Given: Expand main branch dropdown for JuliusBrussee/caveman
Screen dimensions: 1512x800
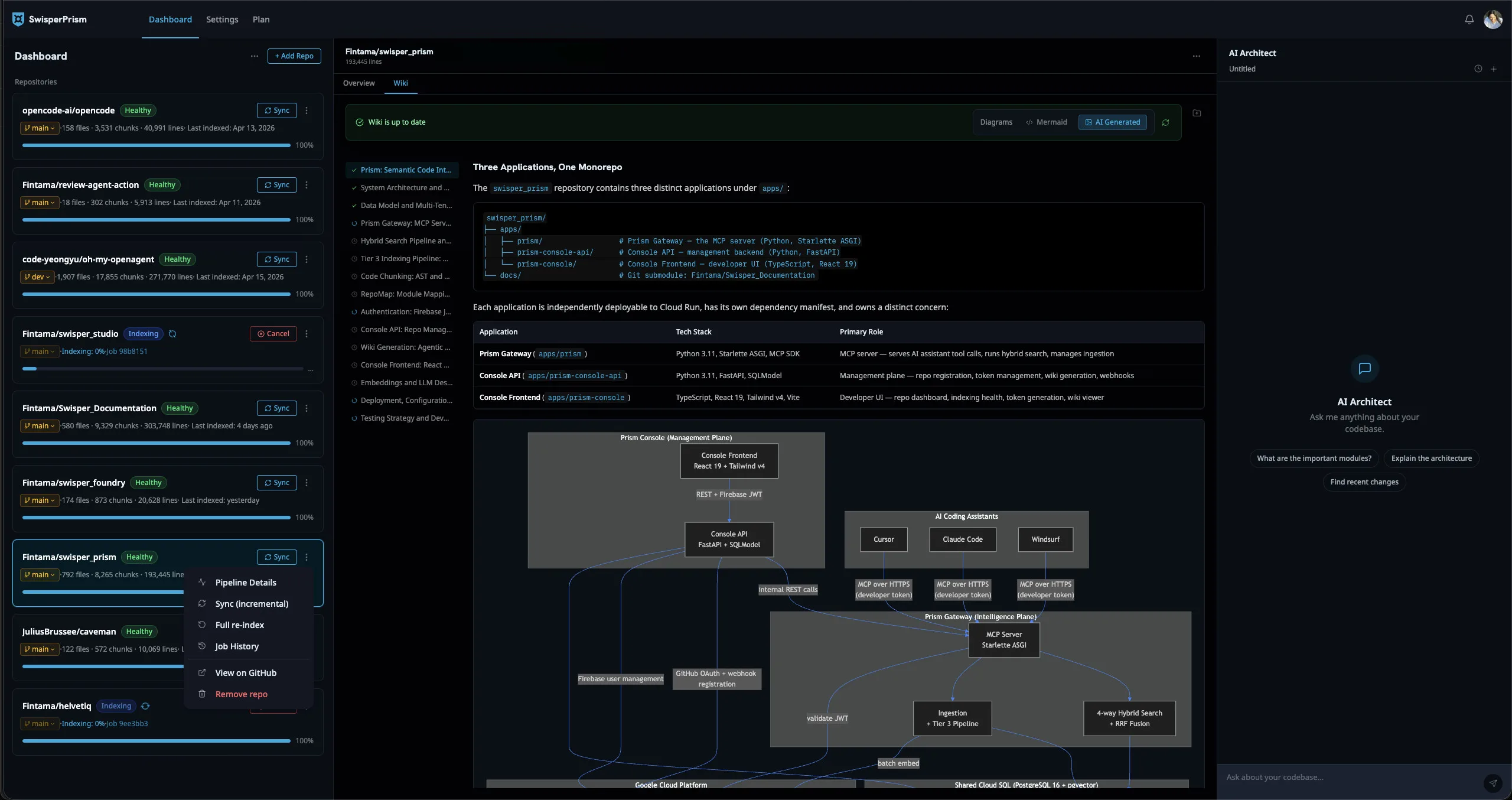Looking at the screenshot, I should [x=40, y=649].
